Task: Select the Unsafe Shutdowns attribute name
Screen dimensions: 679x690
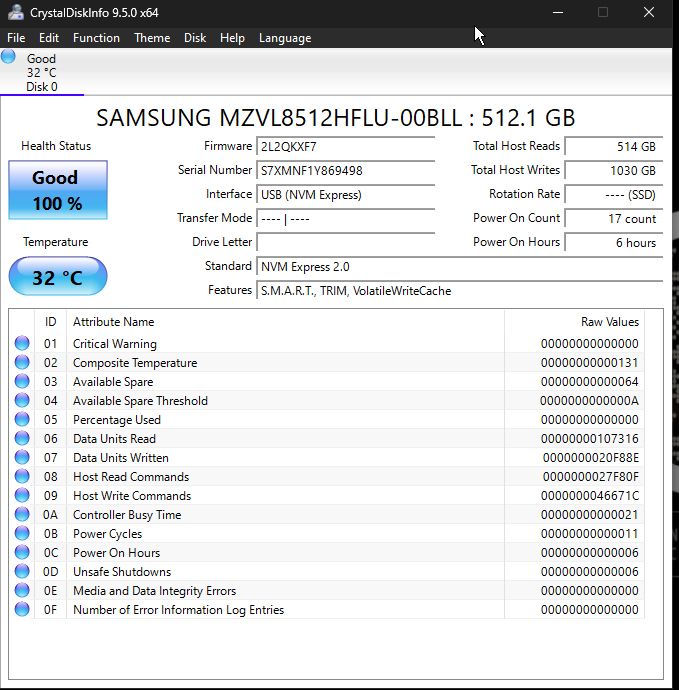Action: 122,572
